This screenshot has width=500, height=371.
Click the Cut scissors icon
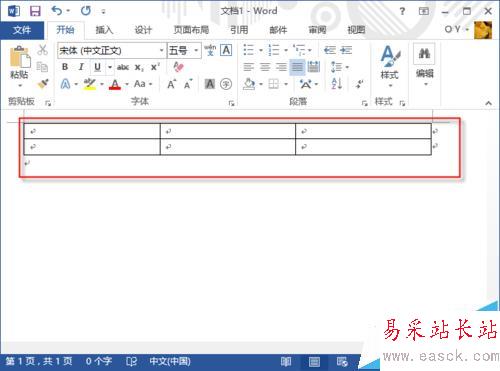click(42, 50)
